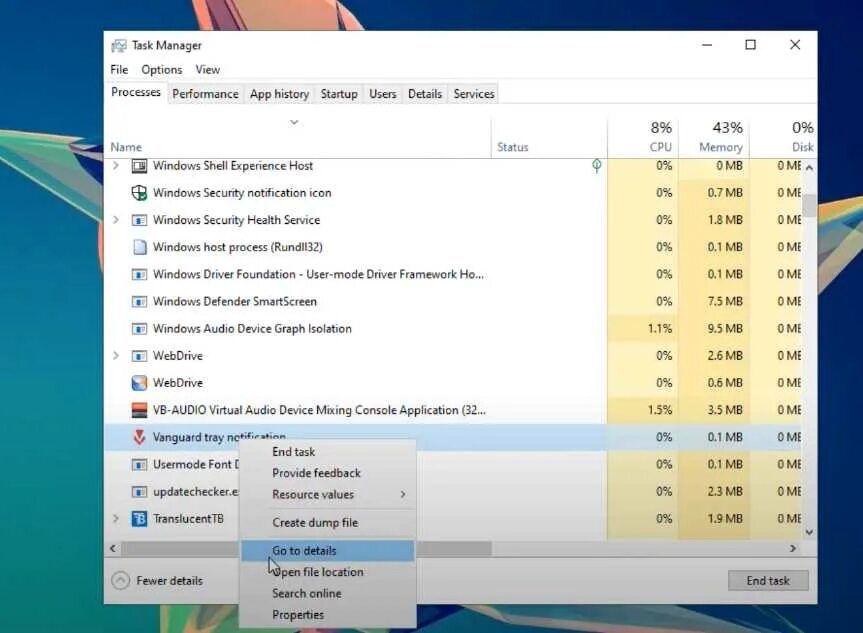Viewport: 863px width, 633px height.
Task: Sort by the Memory column header
Action: click(720, 147)
